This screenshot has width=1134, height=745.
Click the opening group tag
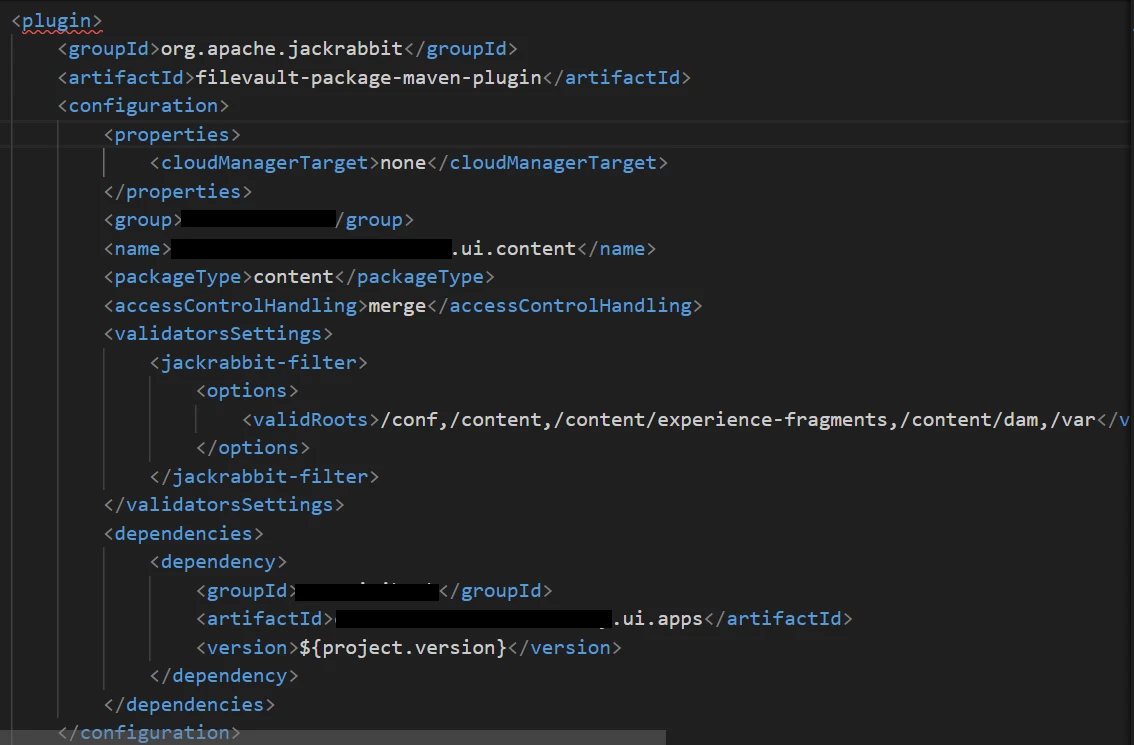point(143,220)
